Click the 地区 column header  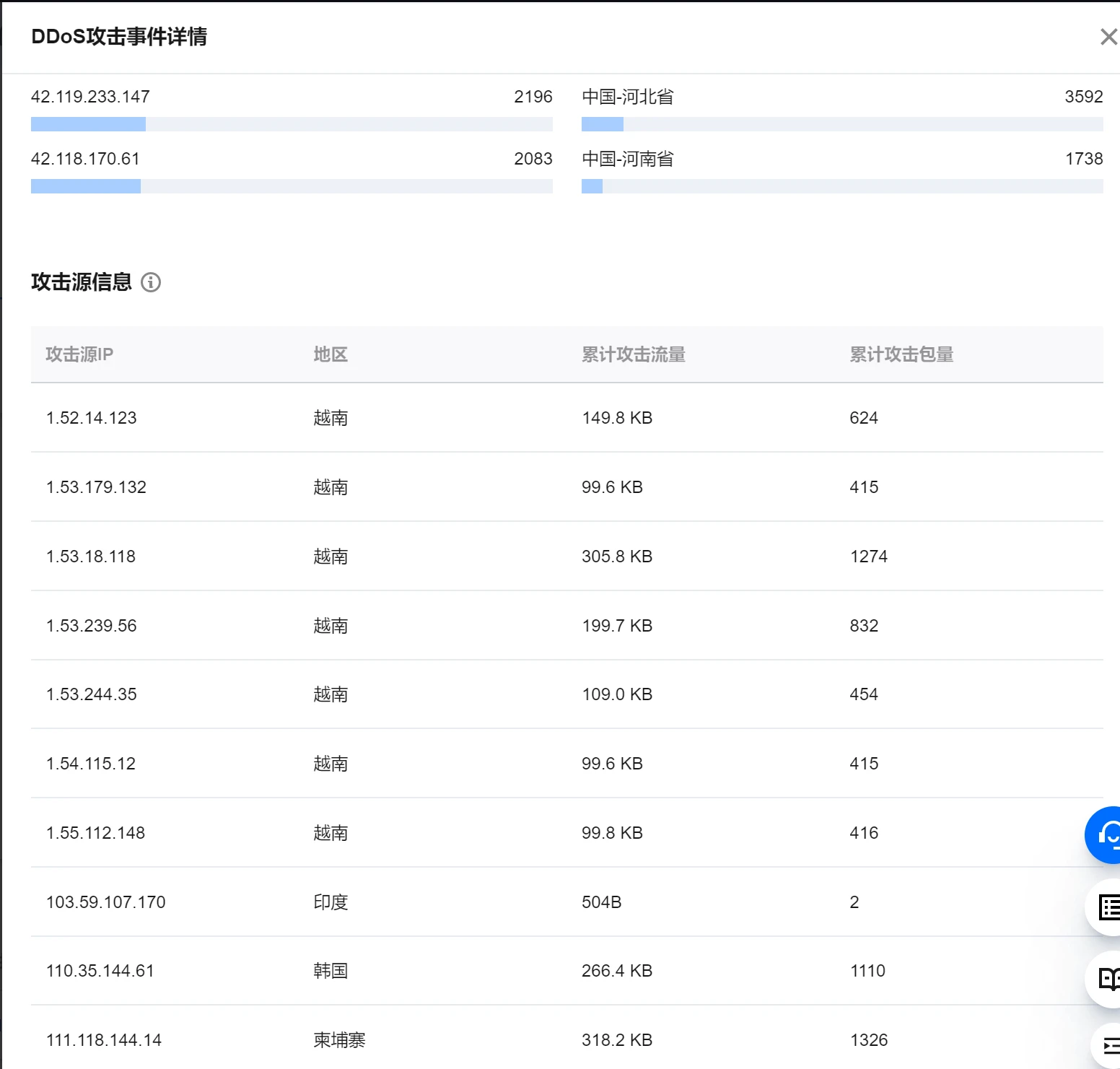[x=331, y=354]
